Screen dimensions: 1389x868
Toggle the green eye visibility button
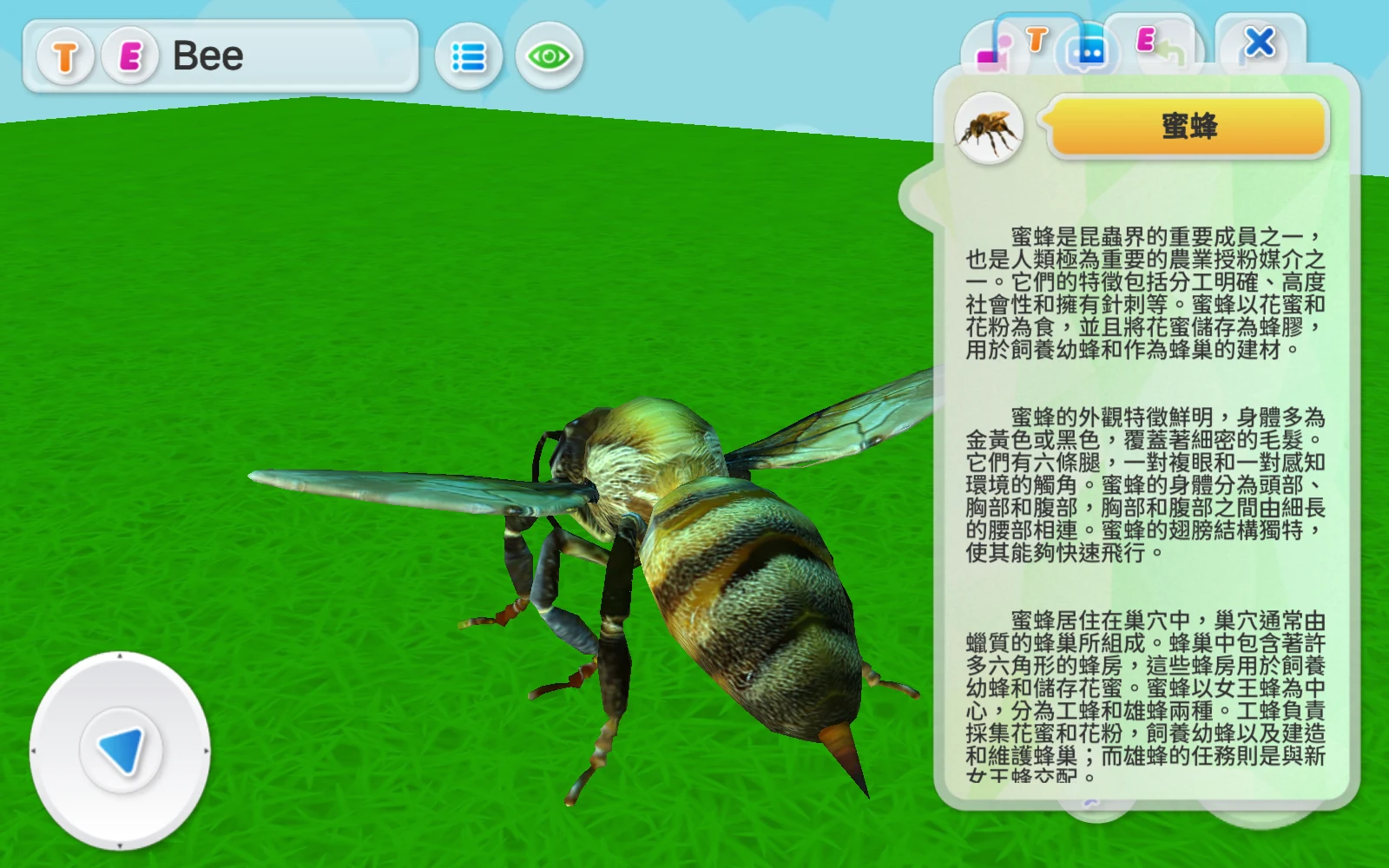(549, 57)
